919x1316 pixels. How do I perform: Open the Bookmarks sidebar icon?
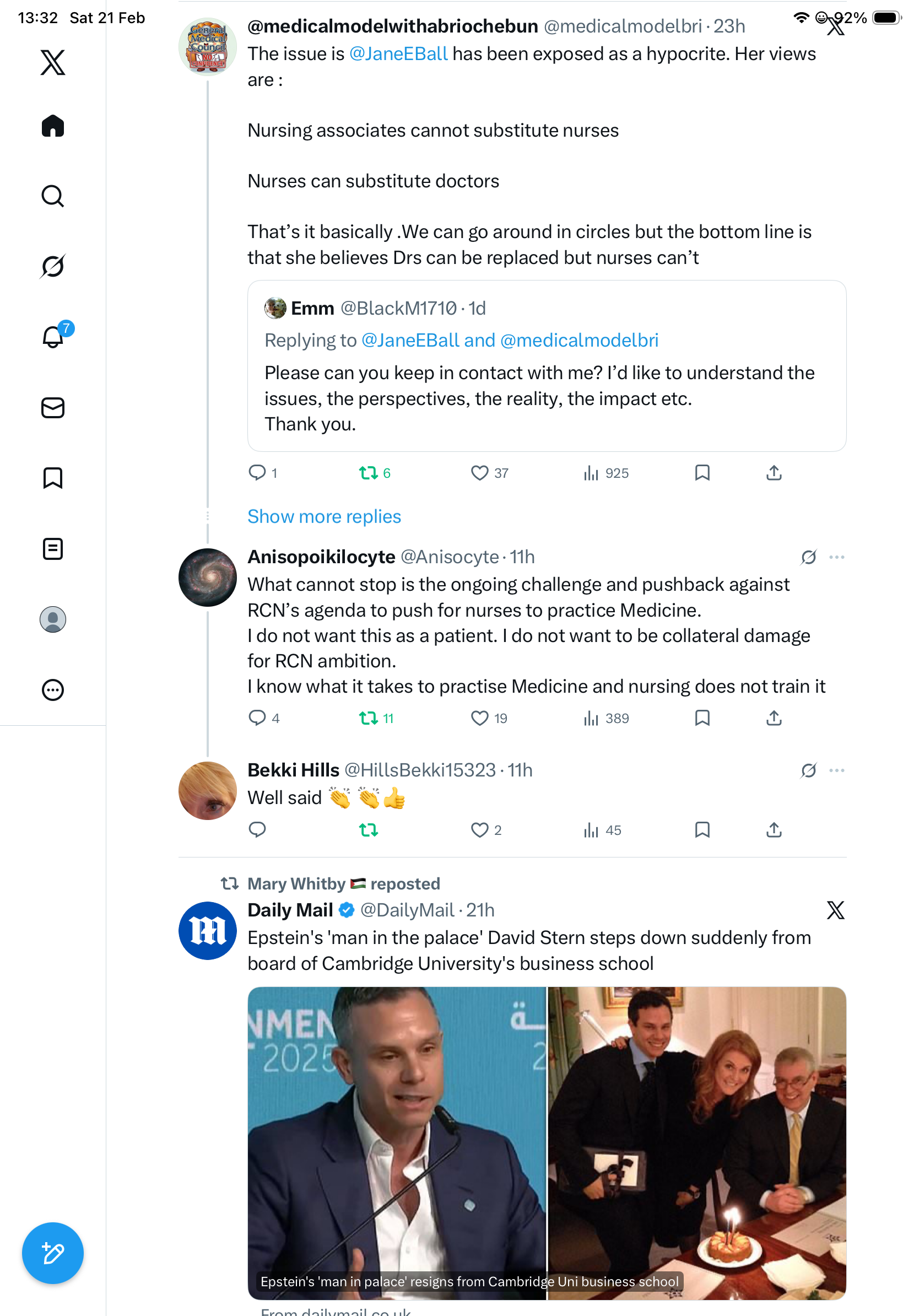(x=53, y=478)
